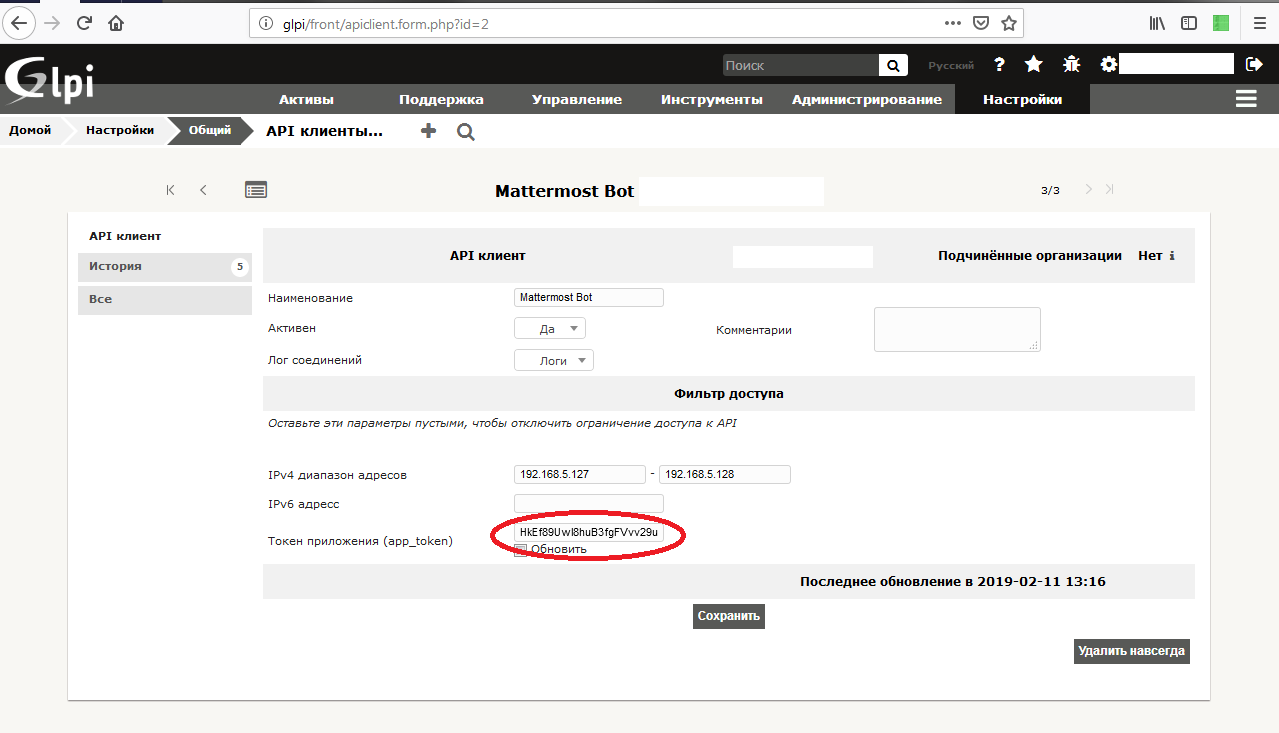The height and width of the screenshot is (733, 1279).
Task: Add new API client with plus icon
Action: (x=429, y=131)
